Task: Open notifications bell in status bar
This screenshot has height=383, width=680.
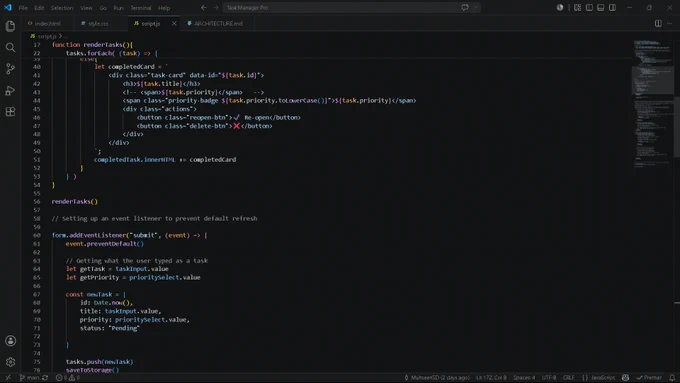Action: pos(672,377)
